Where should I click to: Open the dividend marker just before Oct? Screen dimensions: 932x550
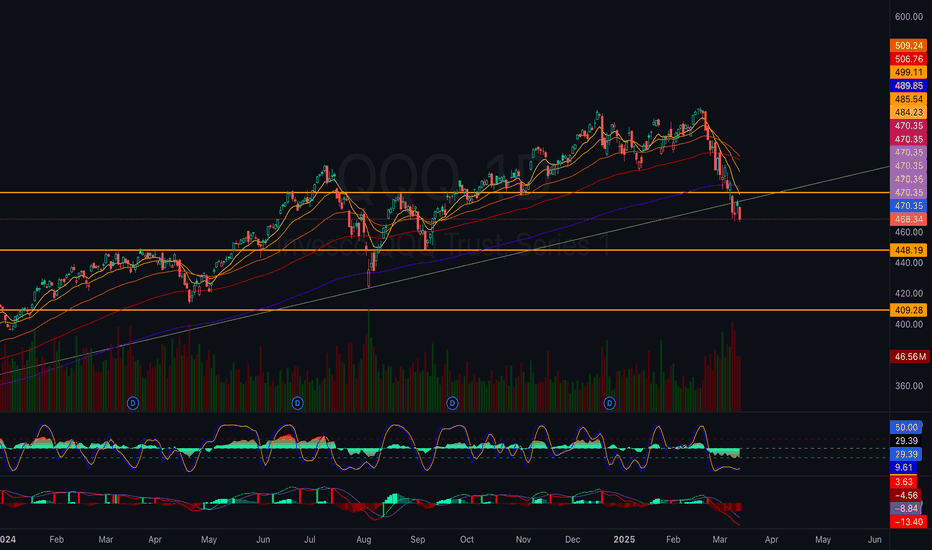pos(452,403)
